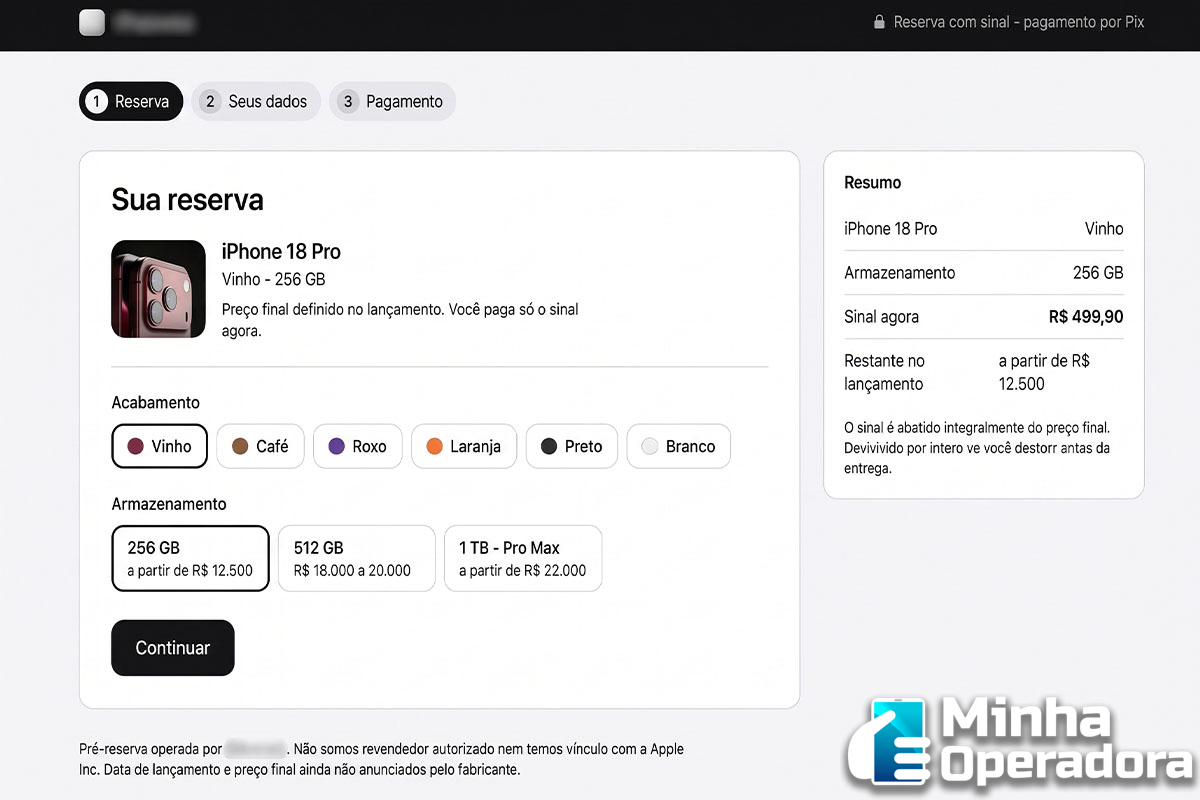Click the 'Sua reserva' heading
Image resolution: width=1200 pixels, height=800 pixels.
187,199
